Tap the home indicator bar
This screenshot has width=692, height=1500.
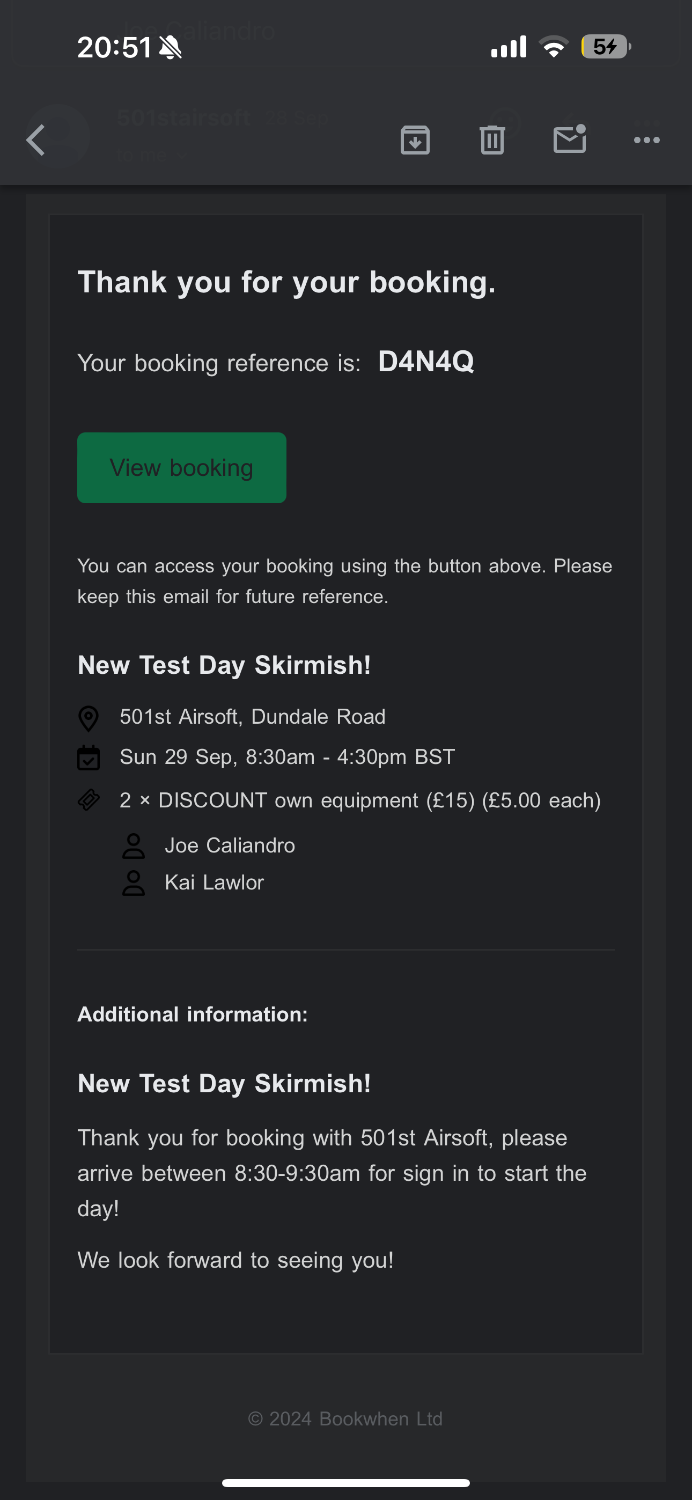click(346, 1483)
